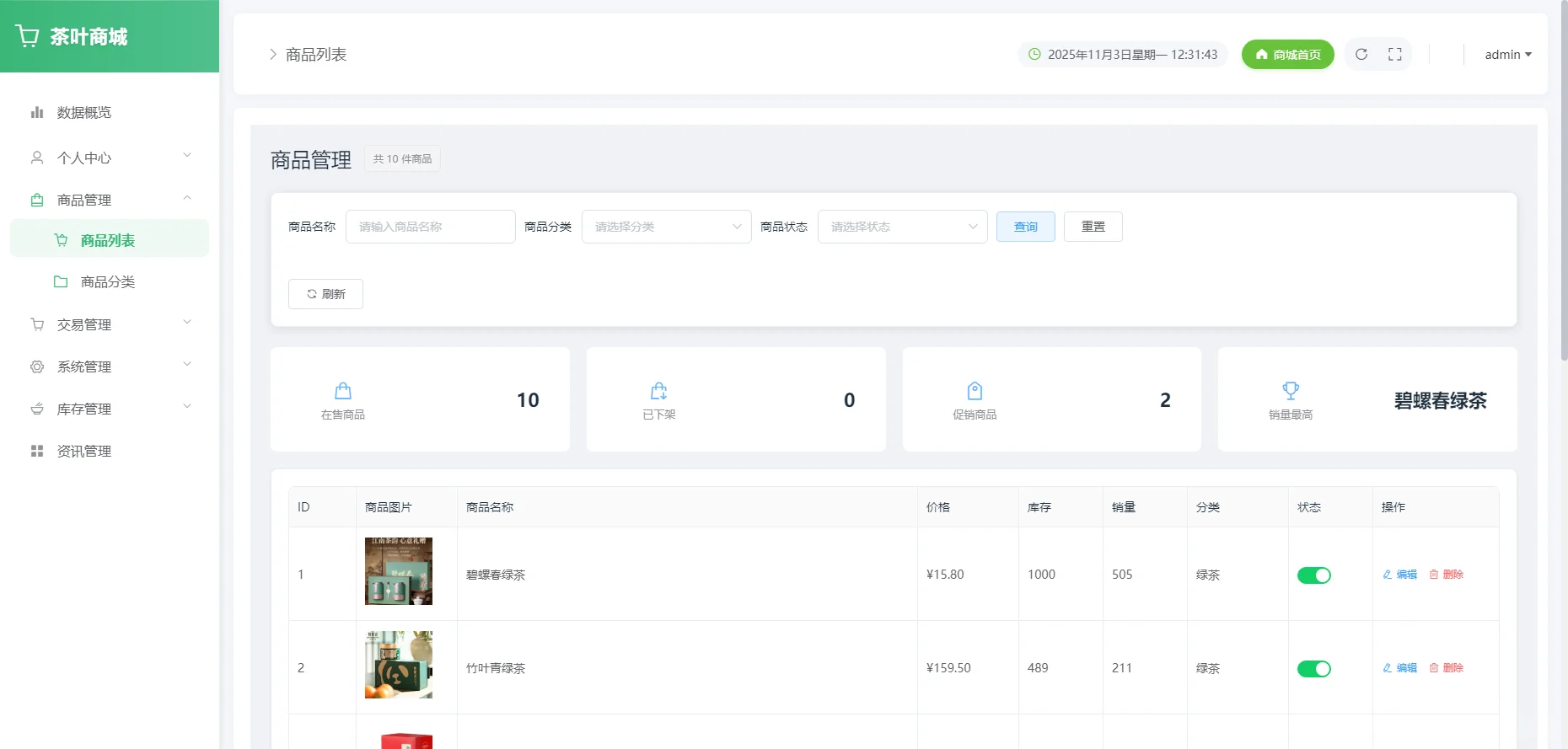Open 商品分类 in sidebar

pos(110,281)
